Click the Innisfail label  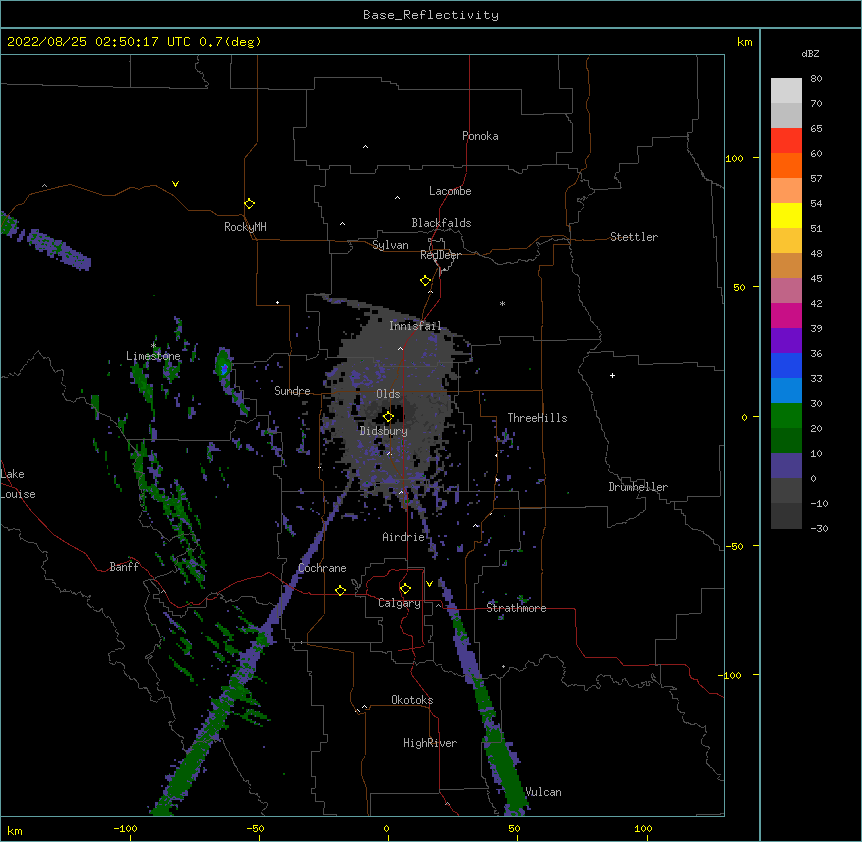415,326
